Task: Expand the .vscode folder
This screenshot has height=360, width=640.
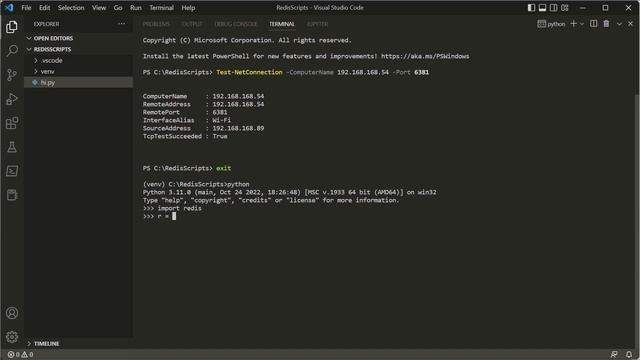Action: tap(78, 60)
